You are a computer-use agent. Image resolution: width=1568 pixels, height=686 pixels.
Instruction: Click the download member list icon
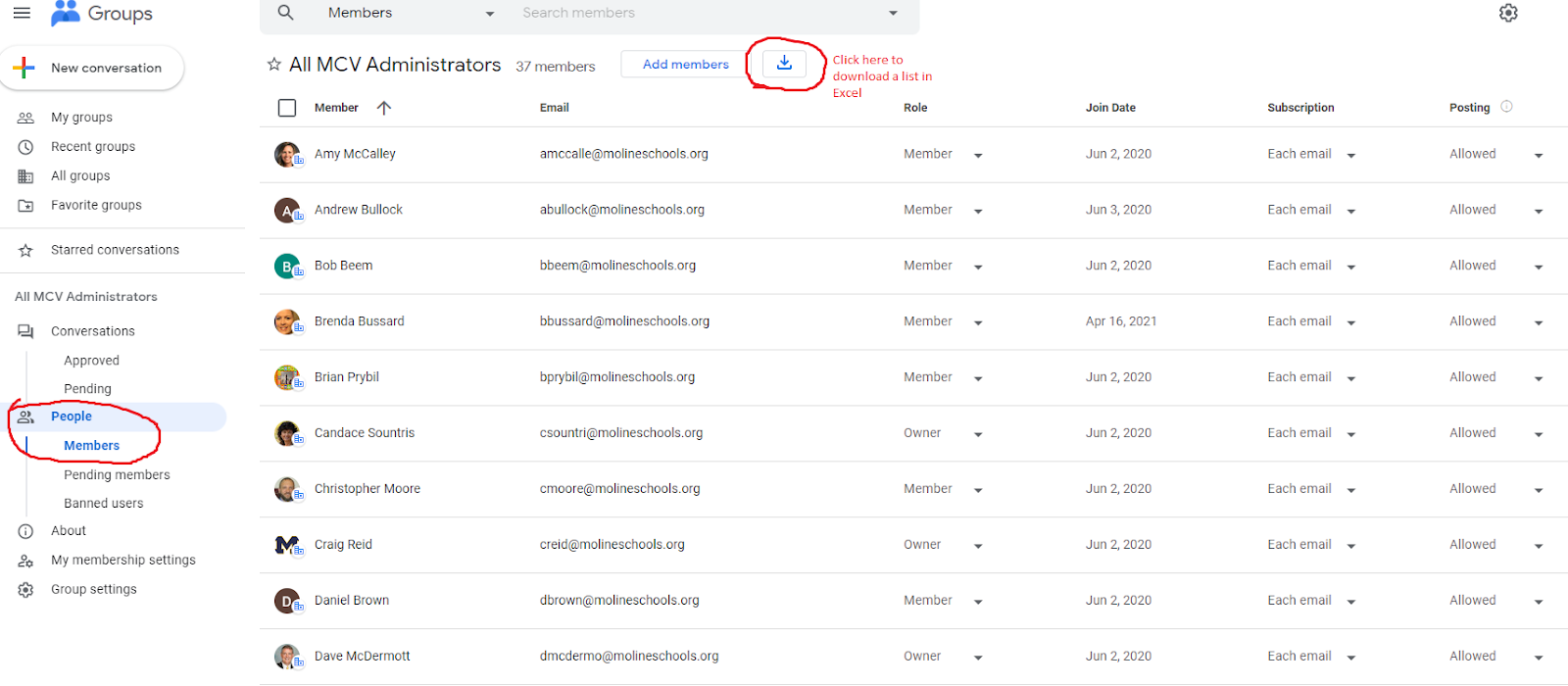tap(784, 64)
